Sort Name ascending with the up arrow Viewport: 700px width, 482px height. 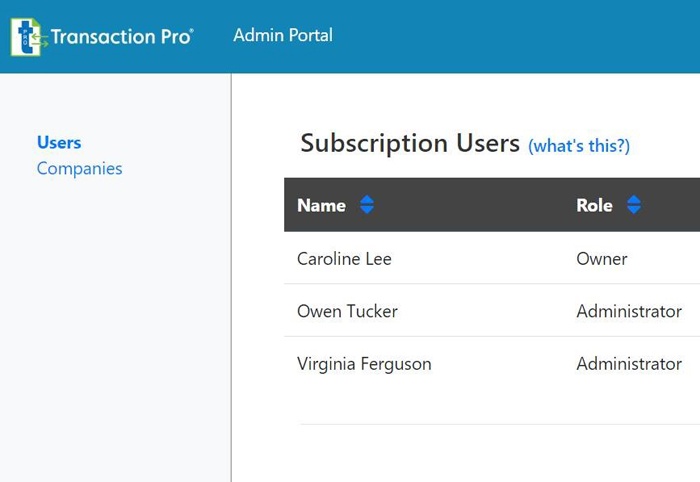(x=367, y=200)
